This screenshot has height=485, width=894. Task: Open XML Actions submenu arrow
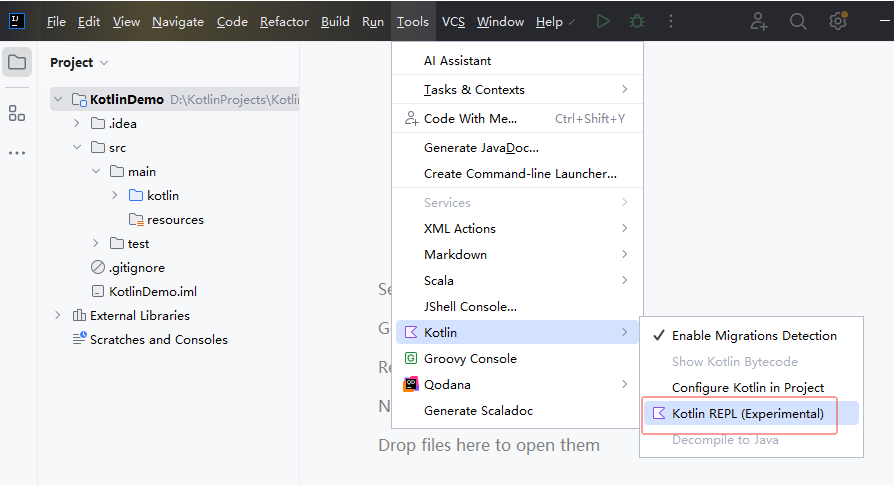click(625, 229)
